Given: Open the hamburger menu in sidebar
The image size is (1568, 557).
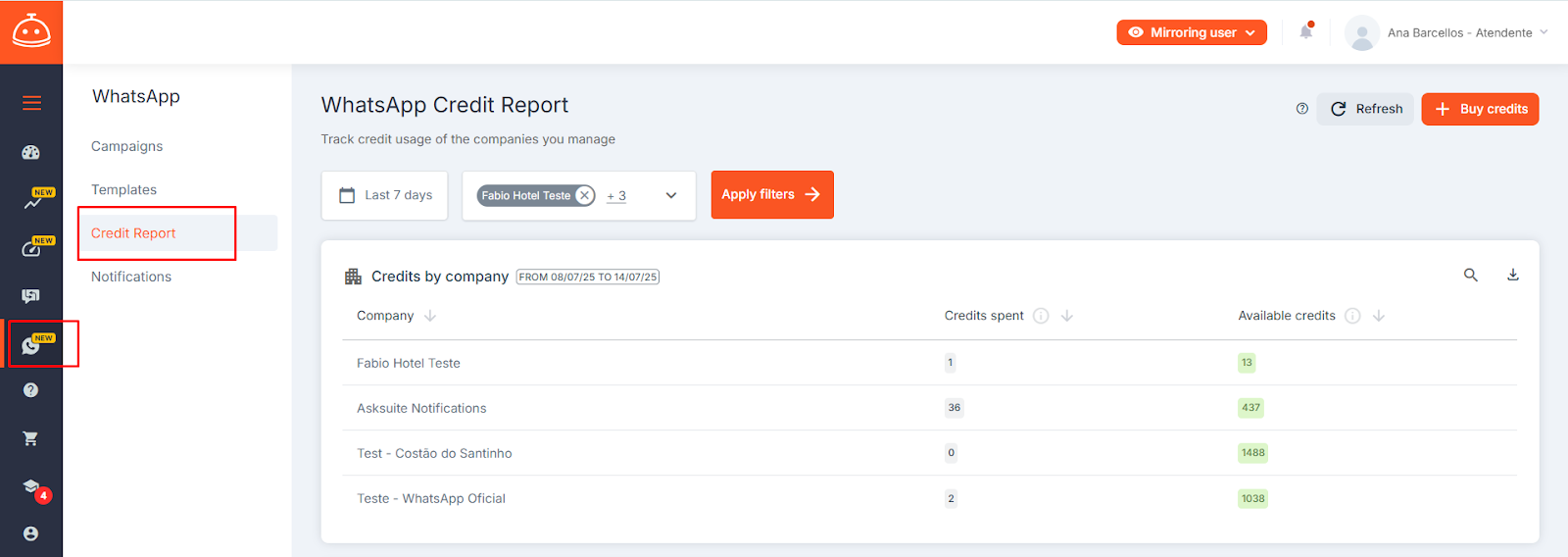Looking at the screenshot, I should [31, 103].
